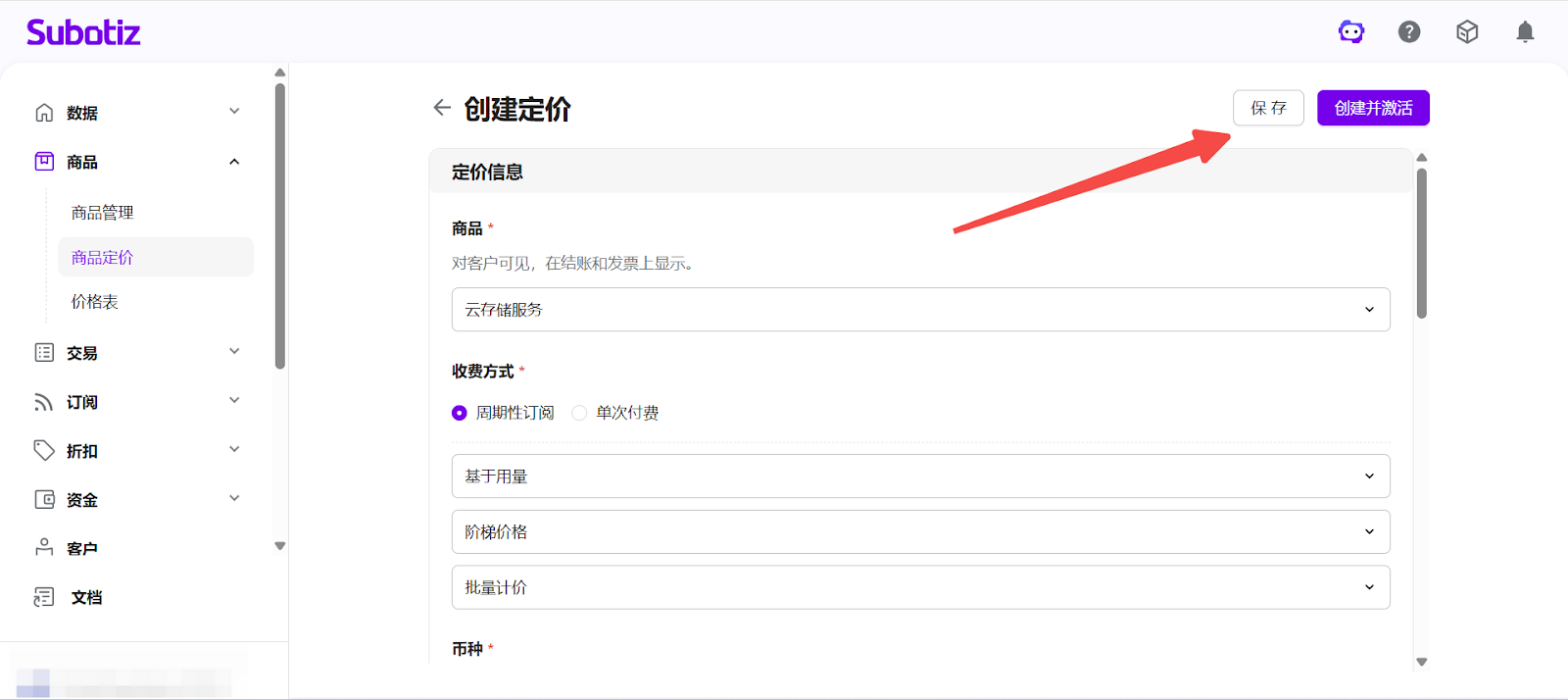The height and width of the screenshot is (700, 1568).
Task: Click the 保存 button
Action: (x=1268, y=108)
